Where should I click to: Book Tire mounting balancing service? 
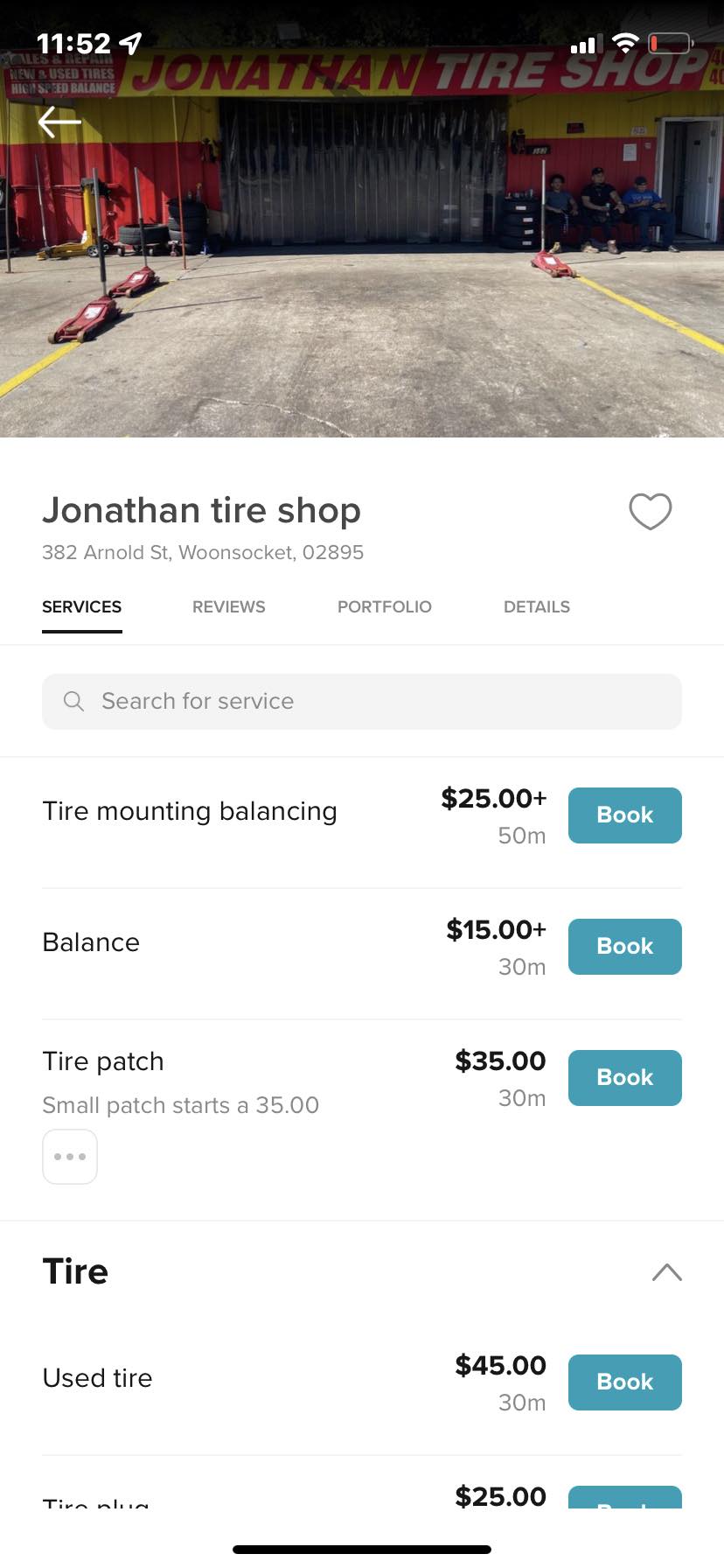624,815
